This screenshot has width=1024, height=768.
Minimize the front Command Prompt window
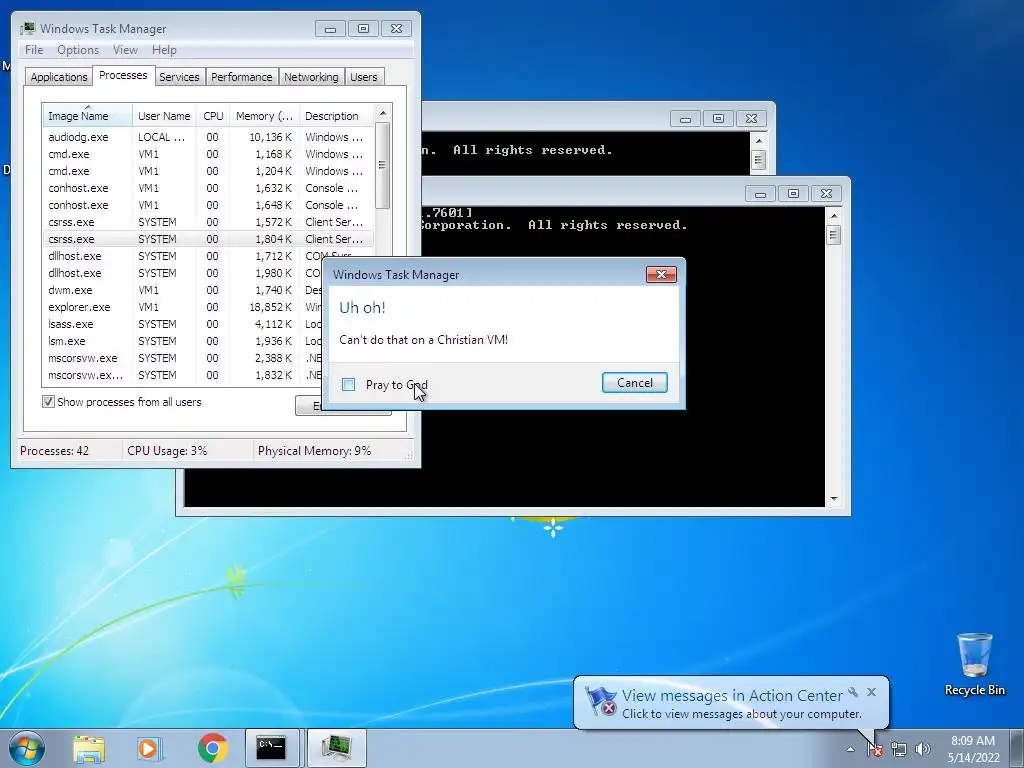click(x=760, y=193)
